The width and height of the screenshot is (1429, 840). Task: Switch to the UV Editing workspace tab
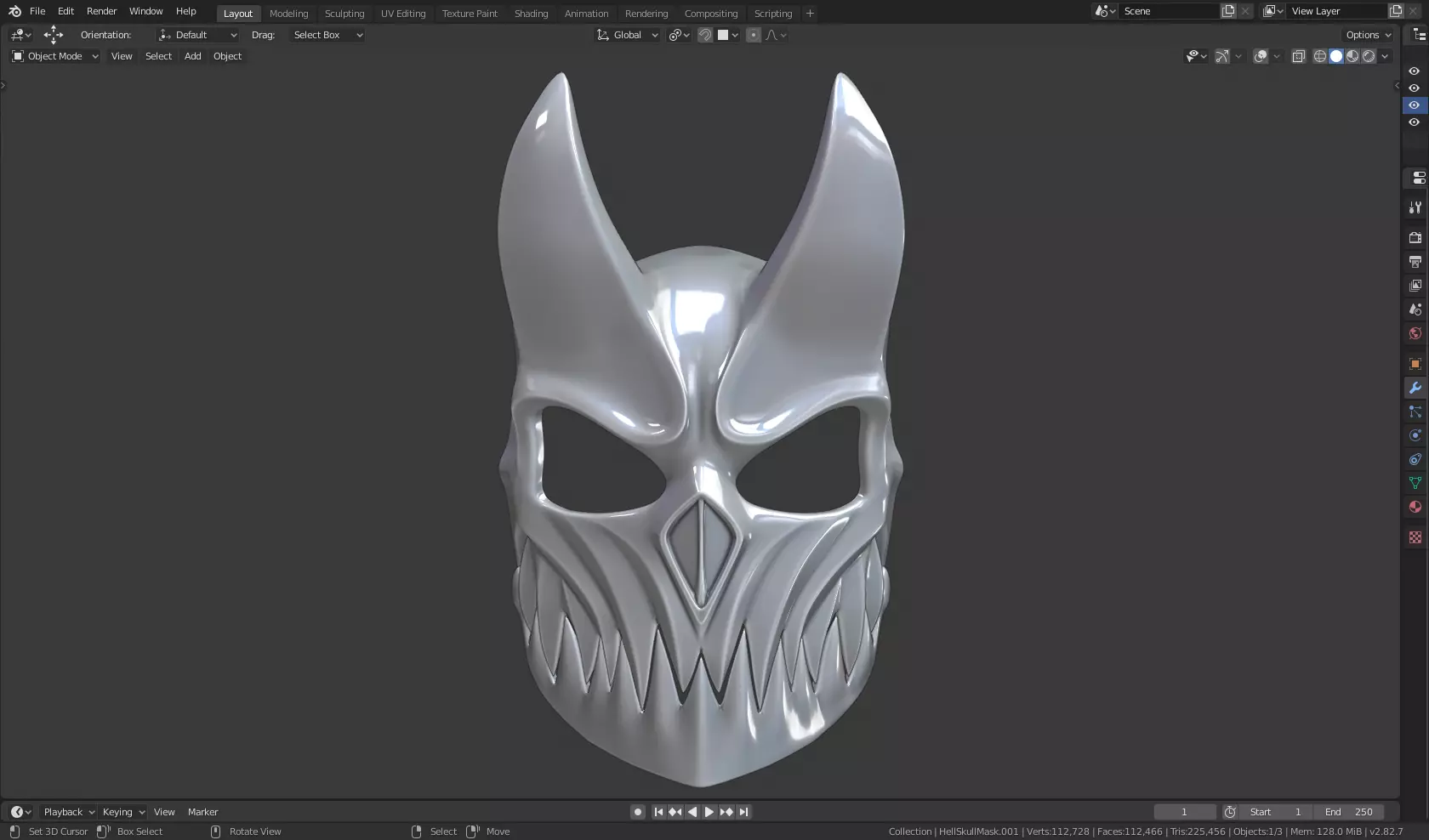coord(403,14)
